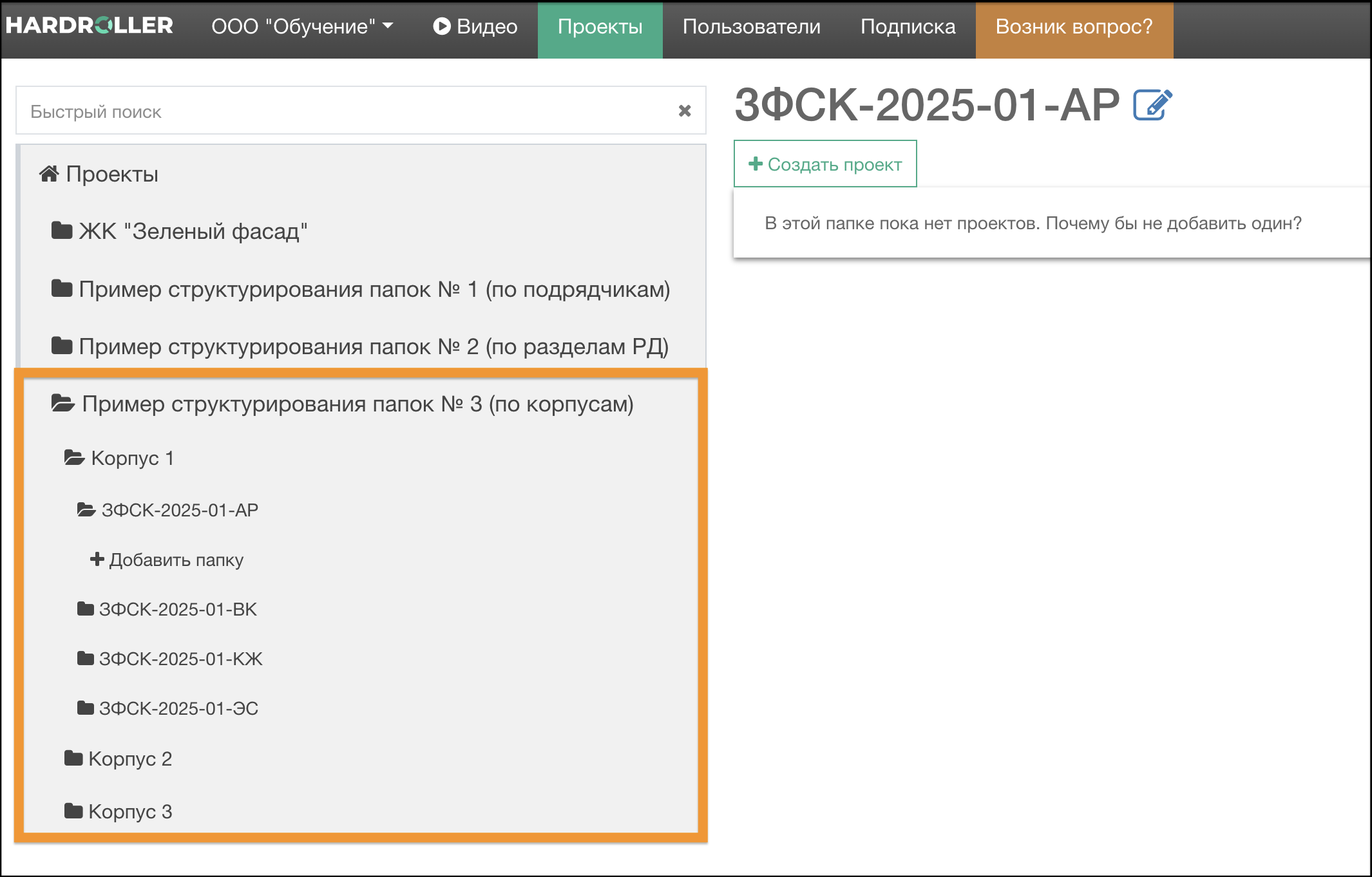
Task: Select the ЗФСК-2025-01-КЖ folder
Action: [180, 659]
